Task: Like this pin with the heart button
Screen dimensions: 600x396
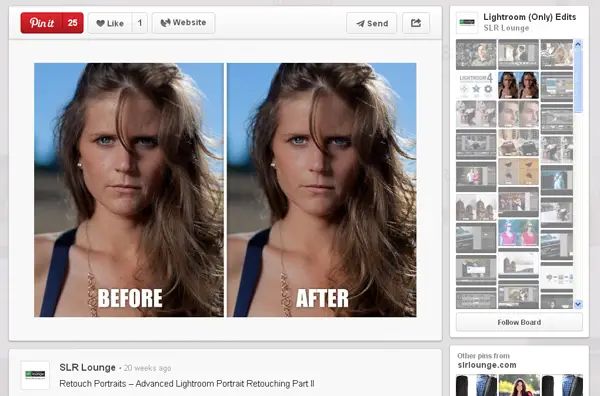Action: point(110,23)
